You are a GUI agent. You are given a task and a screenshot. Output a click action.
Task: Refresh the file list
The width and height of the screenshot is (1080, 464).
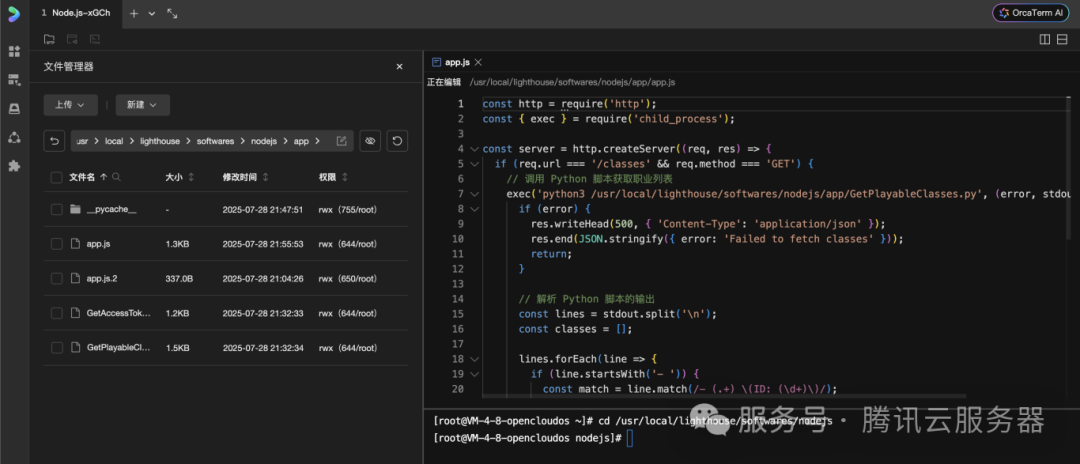397,141
